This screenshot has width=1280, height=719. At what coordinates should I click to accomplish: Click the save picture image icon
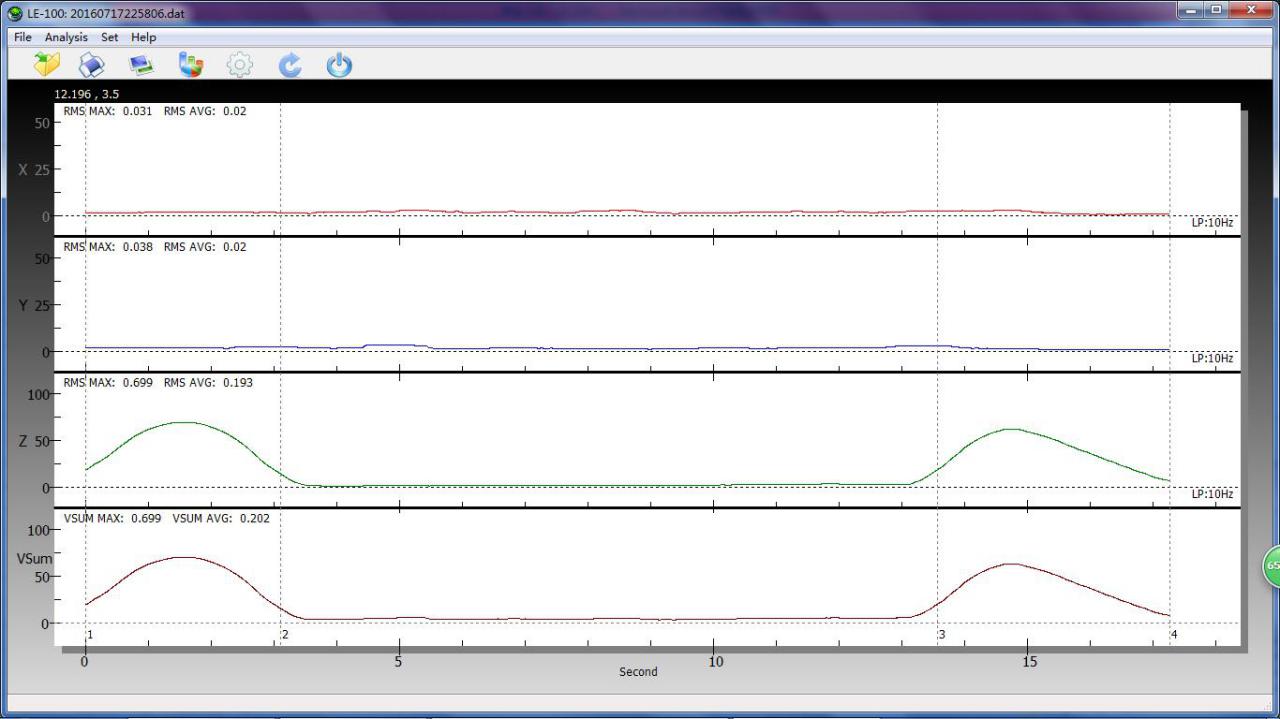coord(141,65)
